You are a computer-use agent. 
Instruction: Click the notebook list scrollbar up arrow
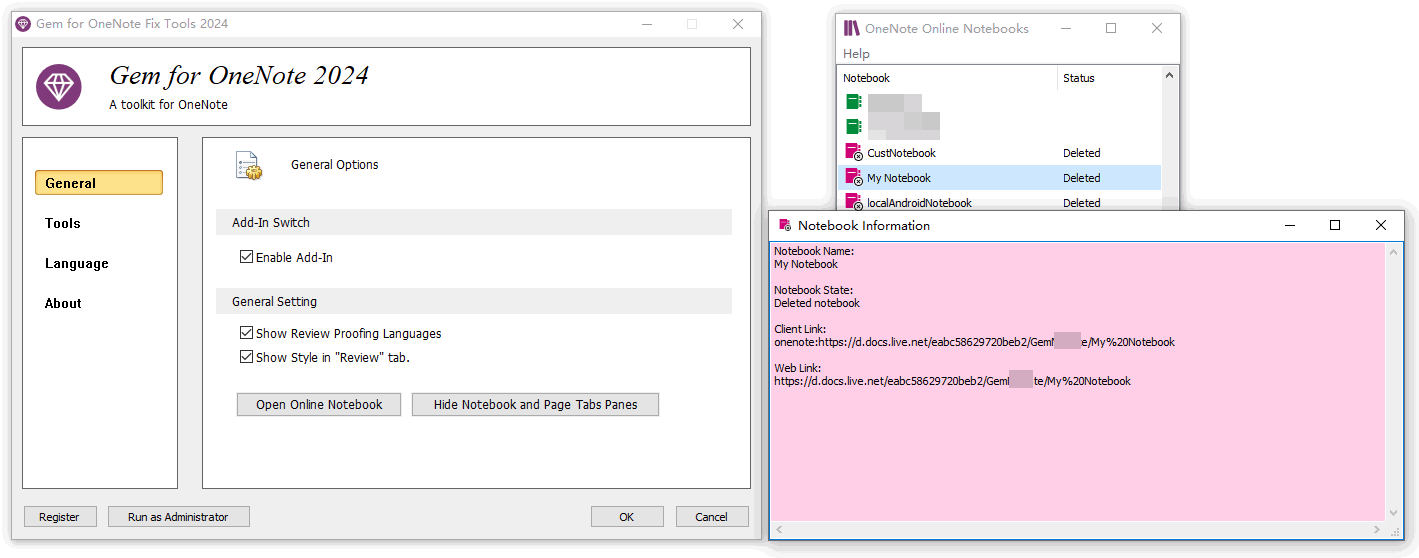(x=1169, y=75)
